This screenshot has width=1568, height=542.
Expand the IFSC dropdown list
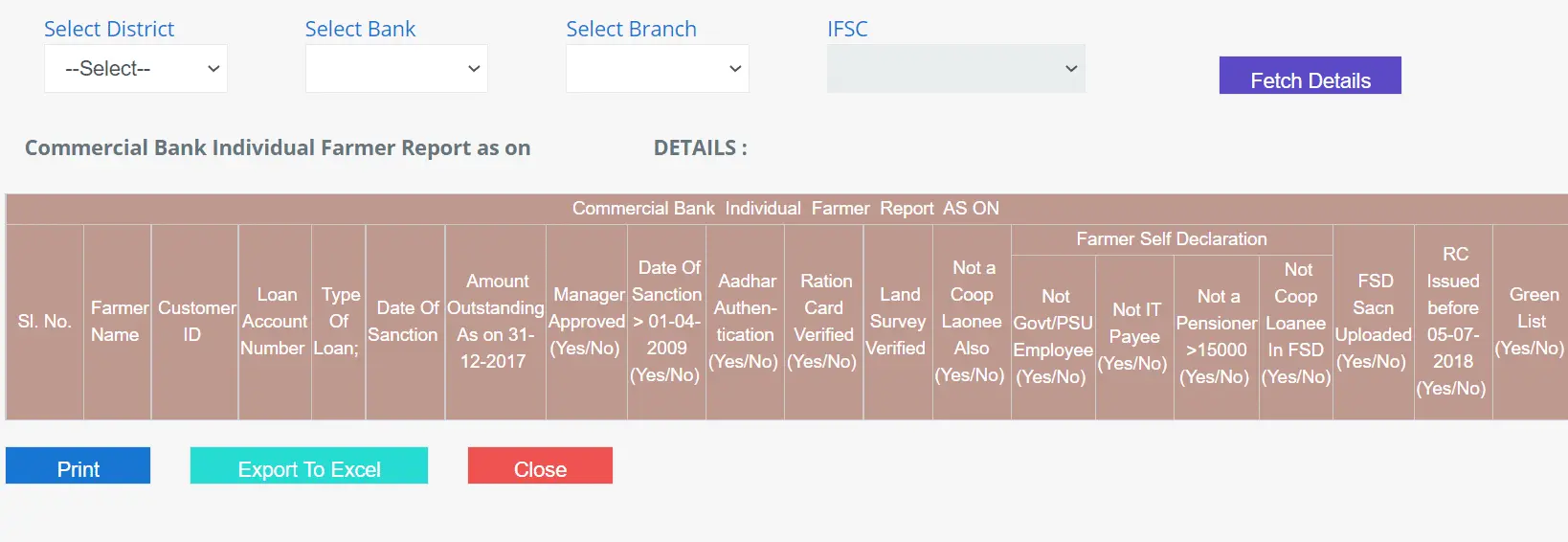click(x=955, y=69)
